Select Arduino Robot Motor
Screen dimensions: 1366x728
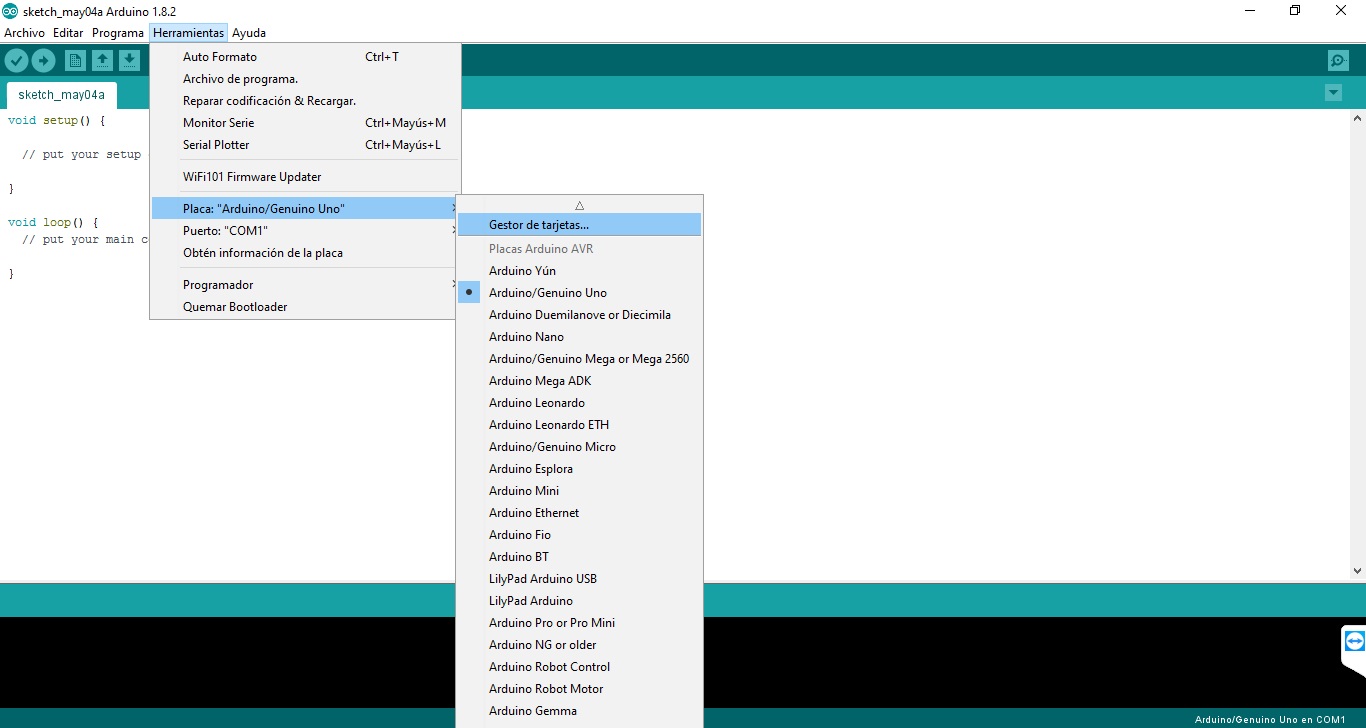coord(580,689)
